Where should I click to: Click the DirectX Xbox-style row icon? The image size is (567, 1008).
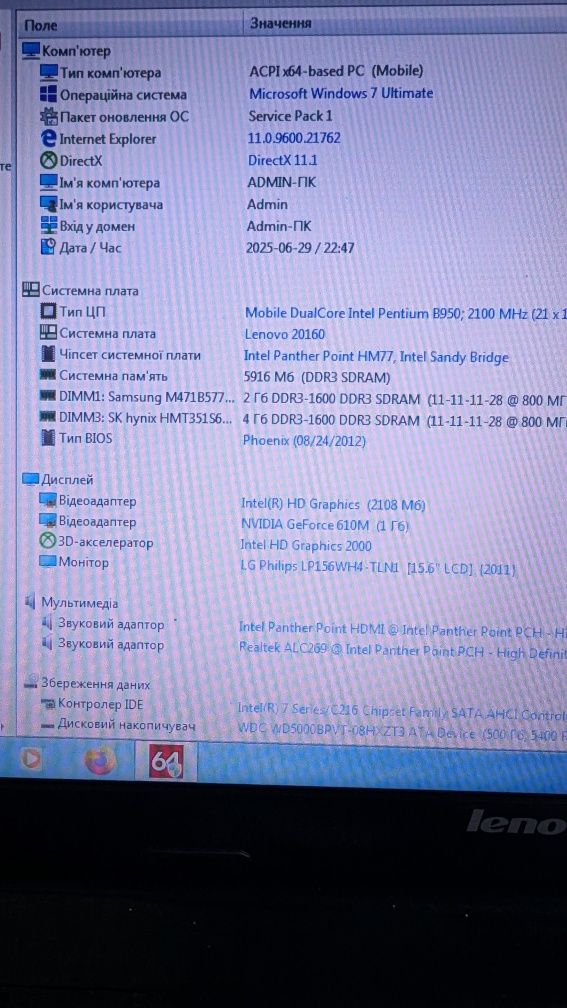[x=49, y=160]
